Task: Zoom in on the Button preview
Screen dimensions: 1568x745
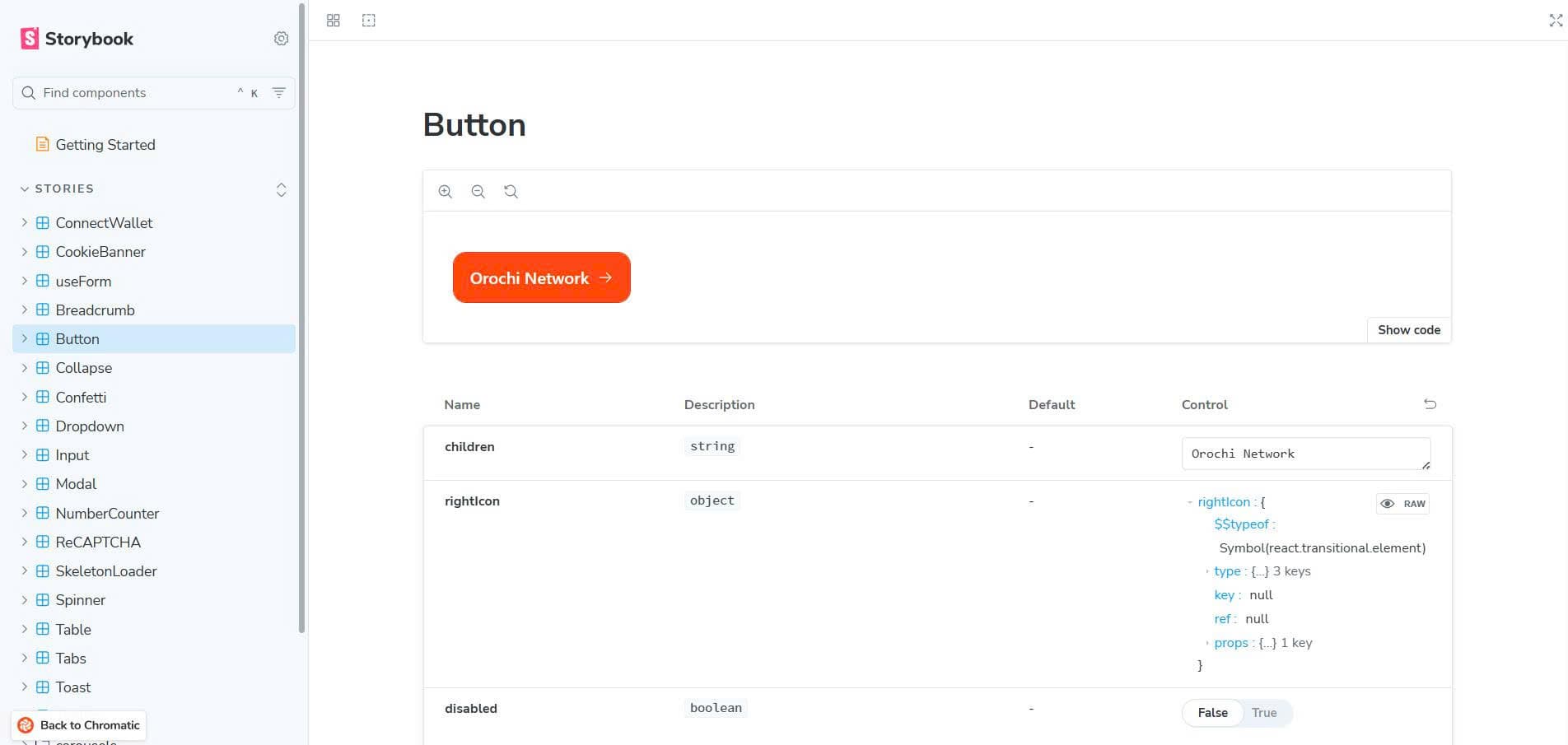Action: [446, 191]
